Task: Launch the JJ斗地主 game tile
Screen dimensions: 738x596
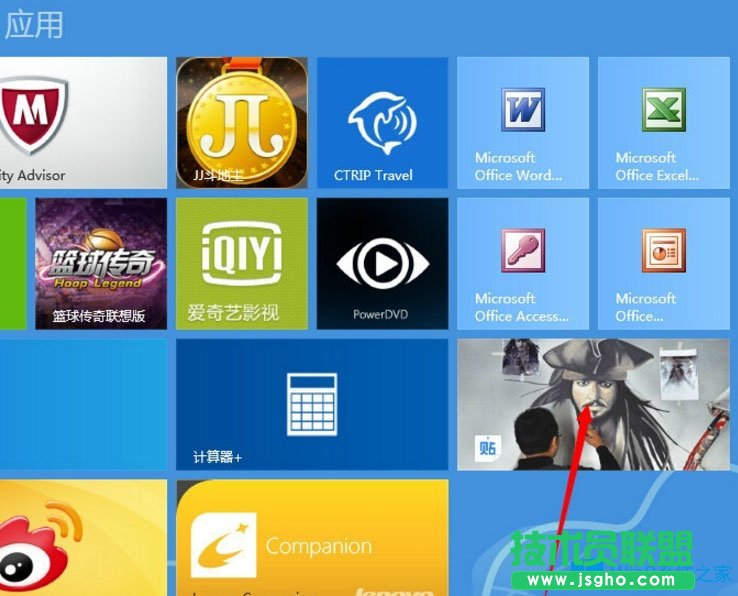Action: (x=242, y=123)
